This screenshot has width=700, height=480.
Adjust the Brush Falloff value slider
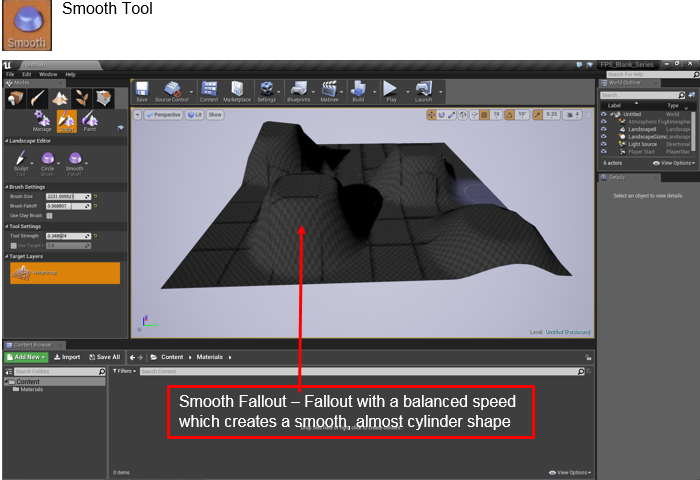(68, 206)
